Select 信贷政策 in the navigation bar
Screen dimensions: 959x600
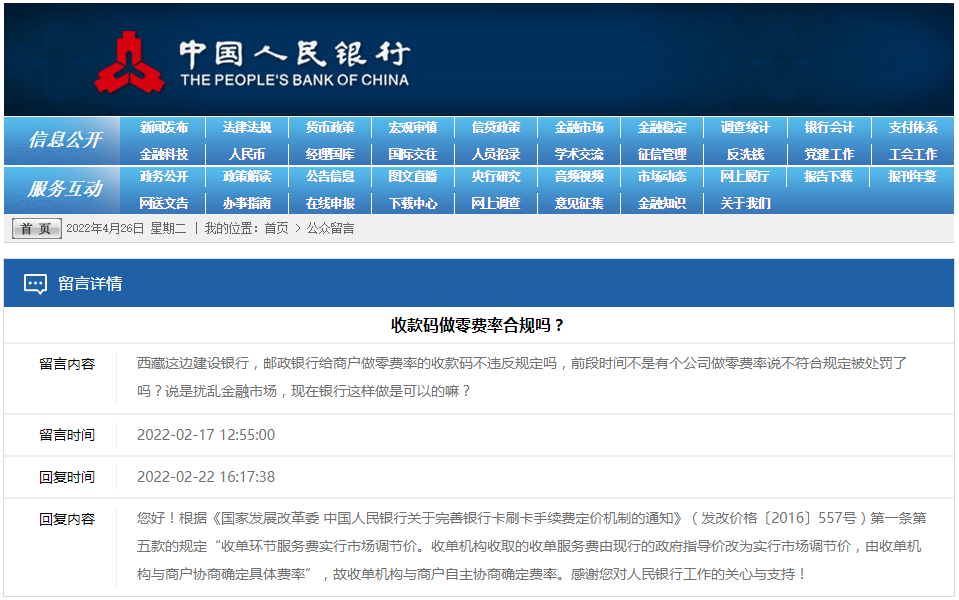[x=496, y=127]
